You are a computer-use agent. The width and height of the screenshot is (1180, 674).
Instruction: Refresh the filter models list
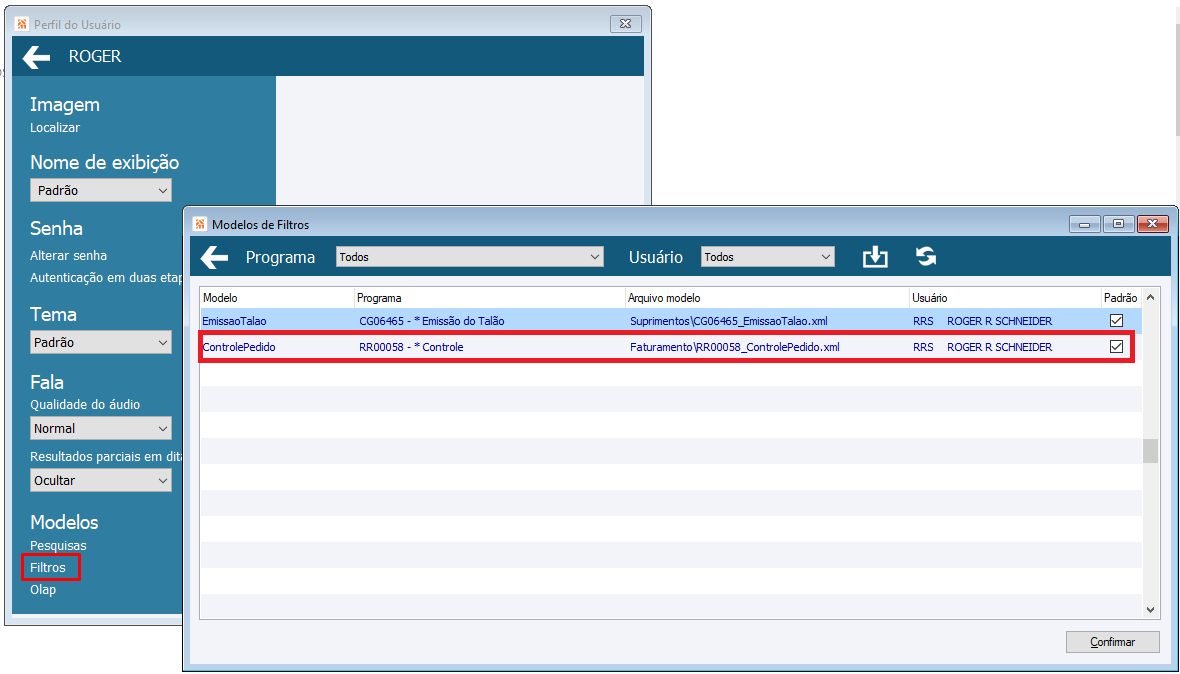point(926,257)
